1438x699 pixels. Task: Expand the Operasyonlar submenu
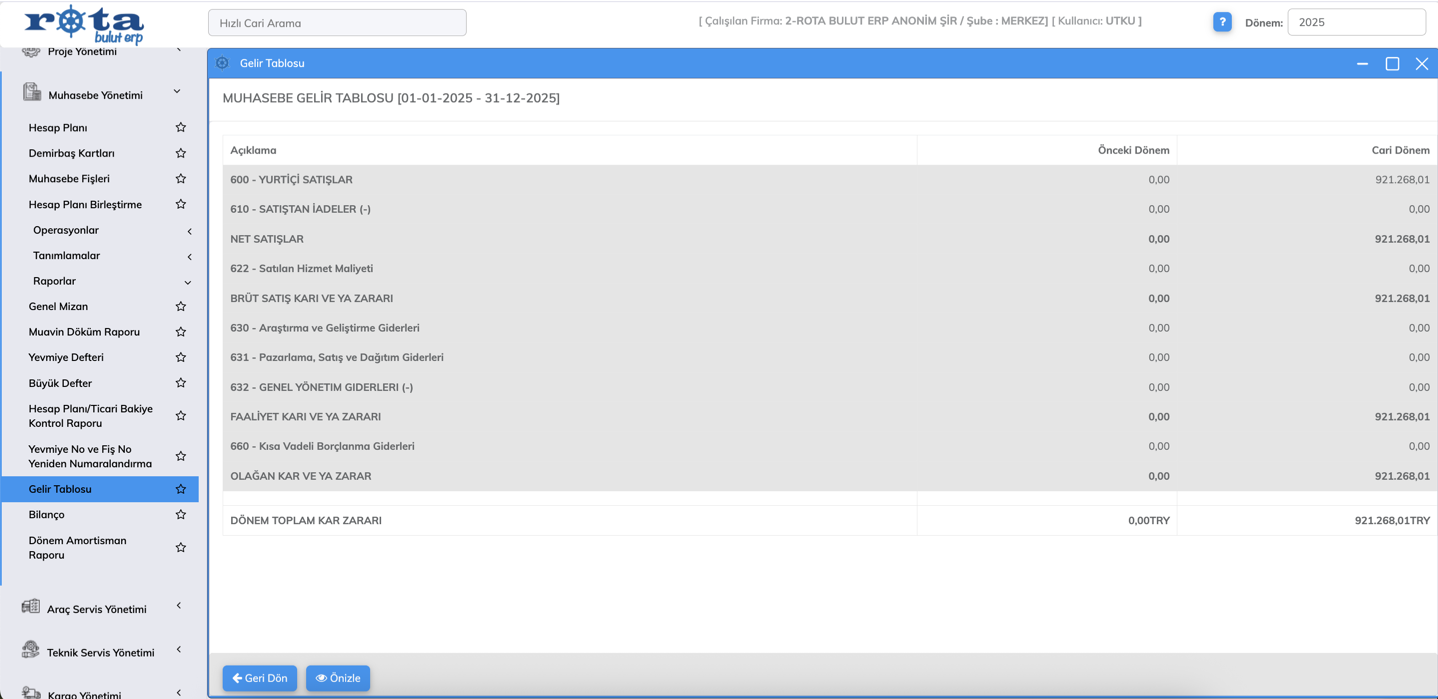click(x=189, y=231)
